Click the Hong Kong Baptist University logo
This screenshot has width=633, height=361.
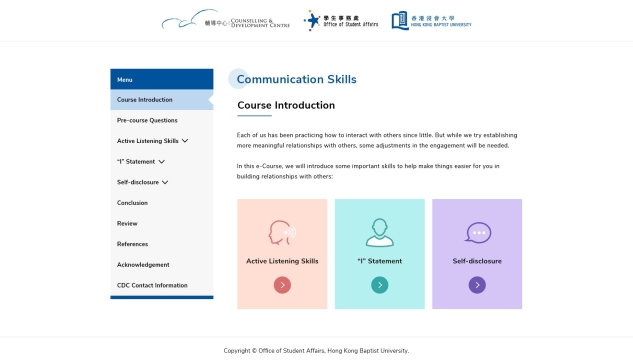431,21
